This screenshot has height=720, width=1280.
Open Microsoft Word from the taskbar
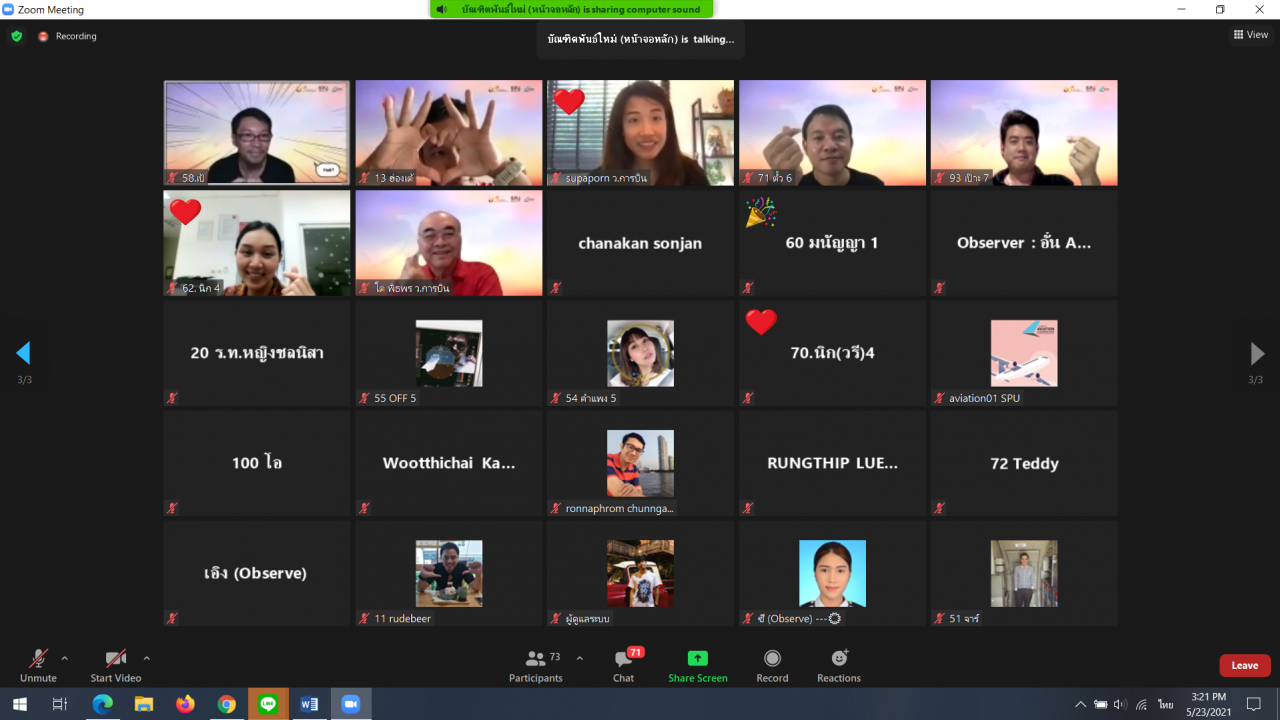309,704
